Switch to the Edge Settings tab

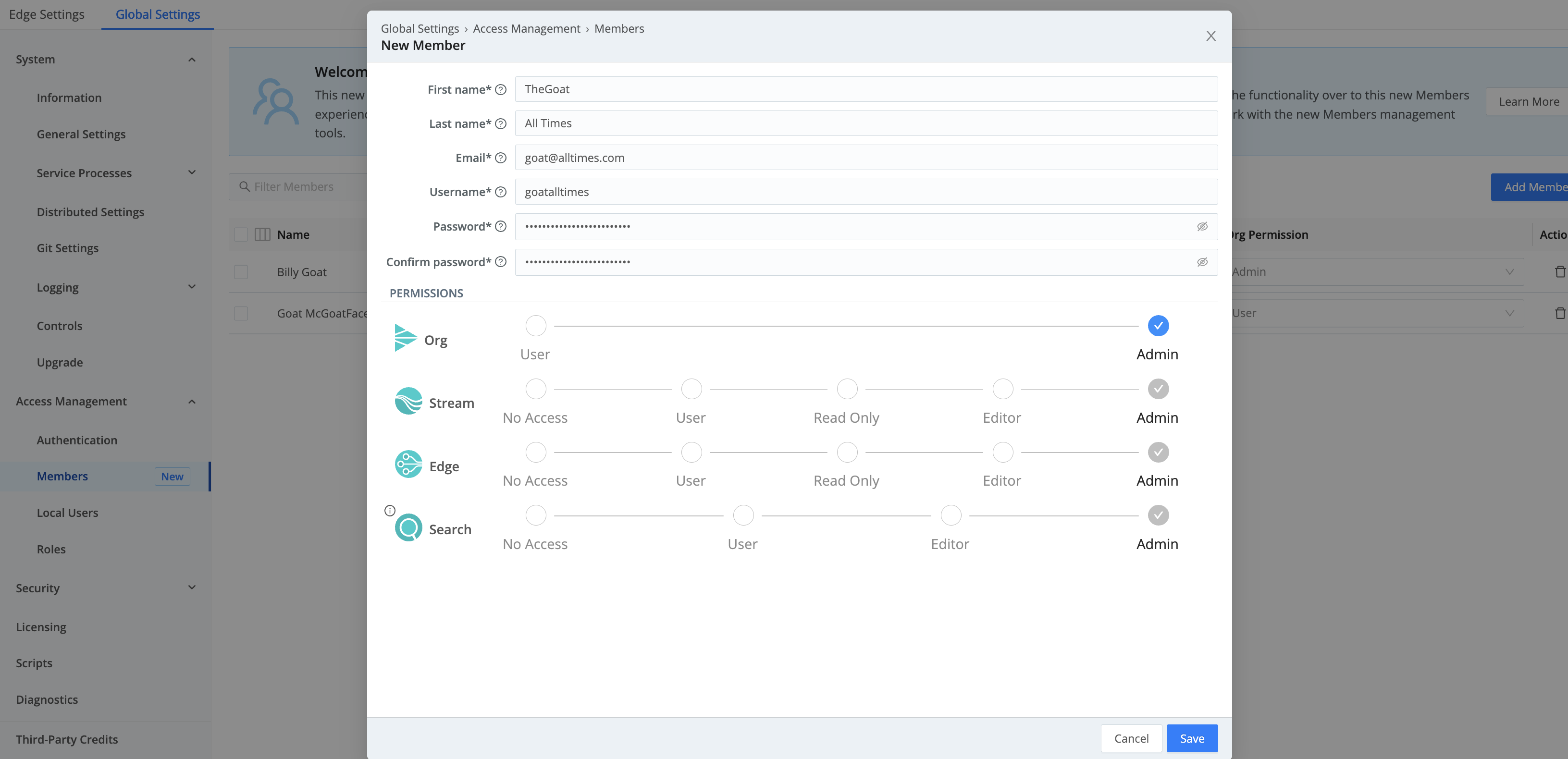coord(47,14)
